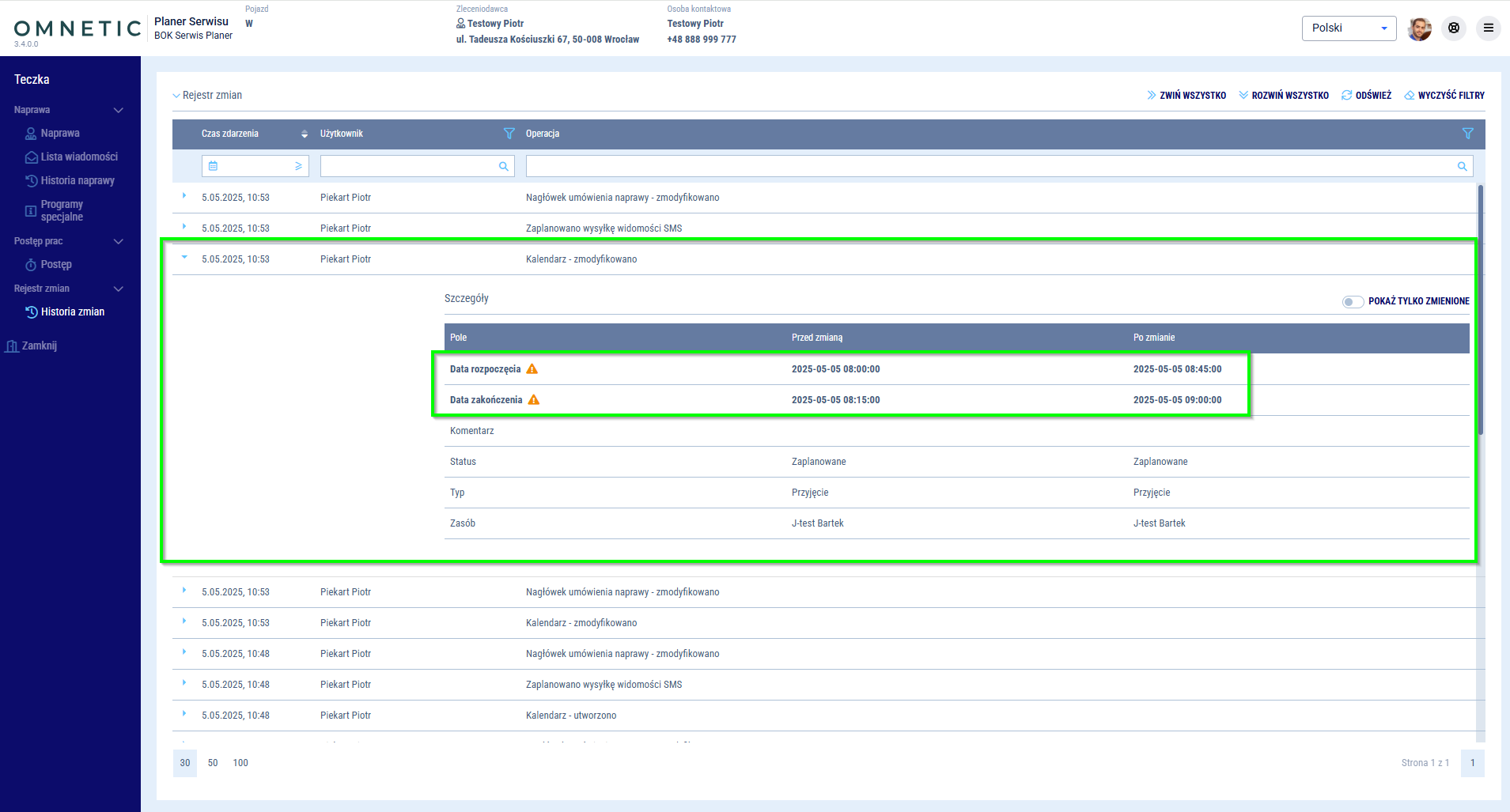Toggle Pokaż tylko zmienione switch
1510x812 pixels.
(x=1352, y=301)
